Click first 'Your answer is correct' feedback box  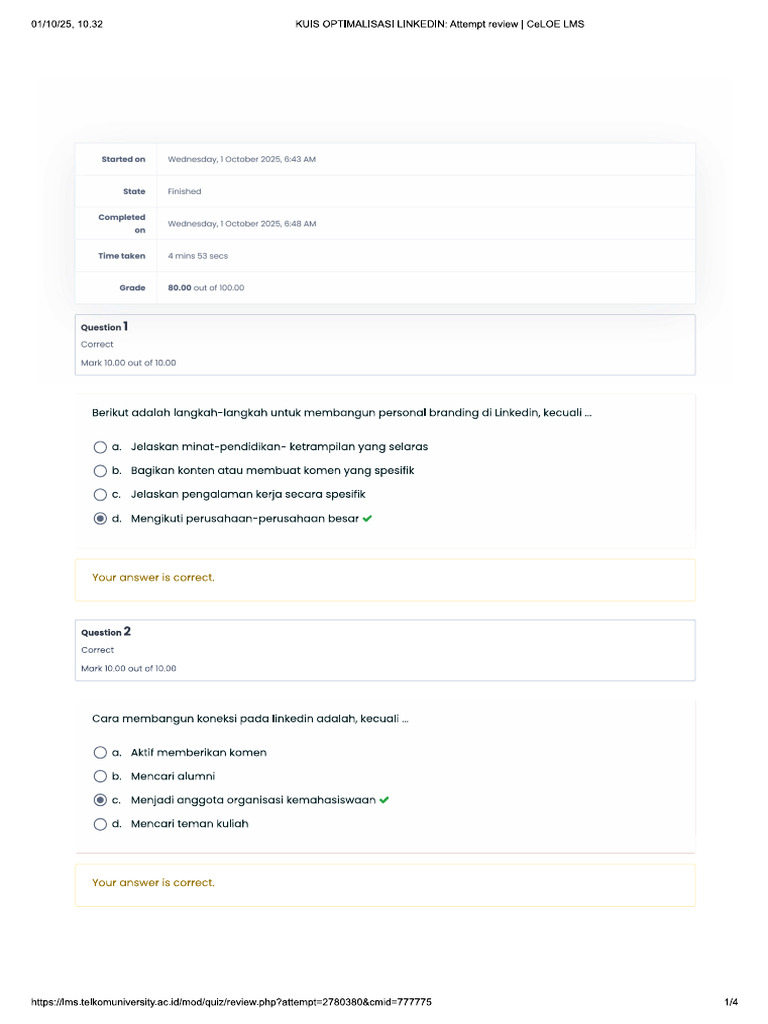coord(385,579)
